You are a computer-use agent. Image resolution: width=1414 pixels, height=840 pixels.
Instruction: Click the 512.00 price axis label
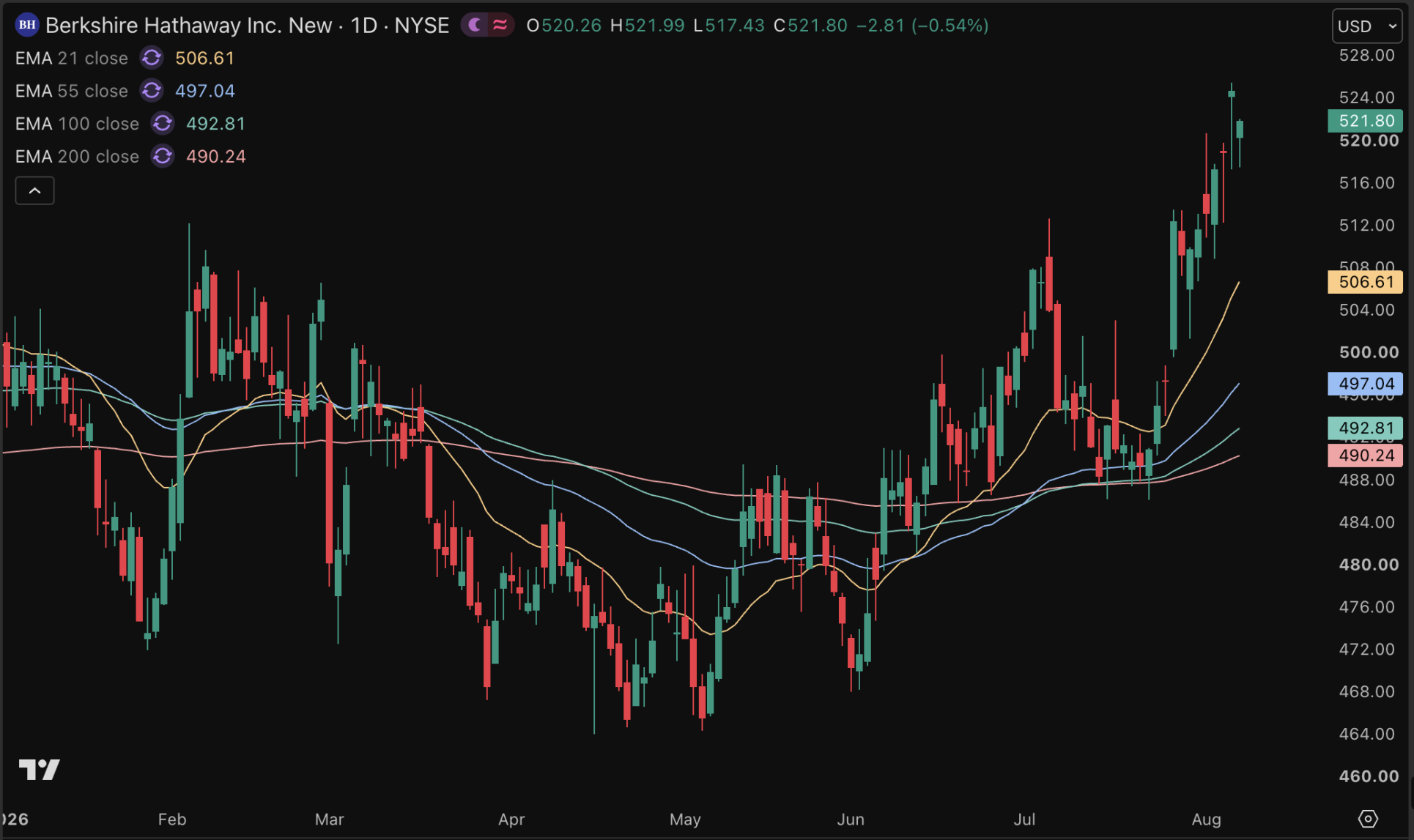(x=1367, y=225)
